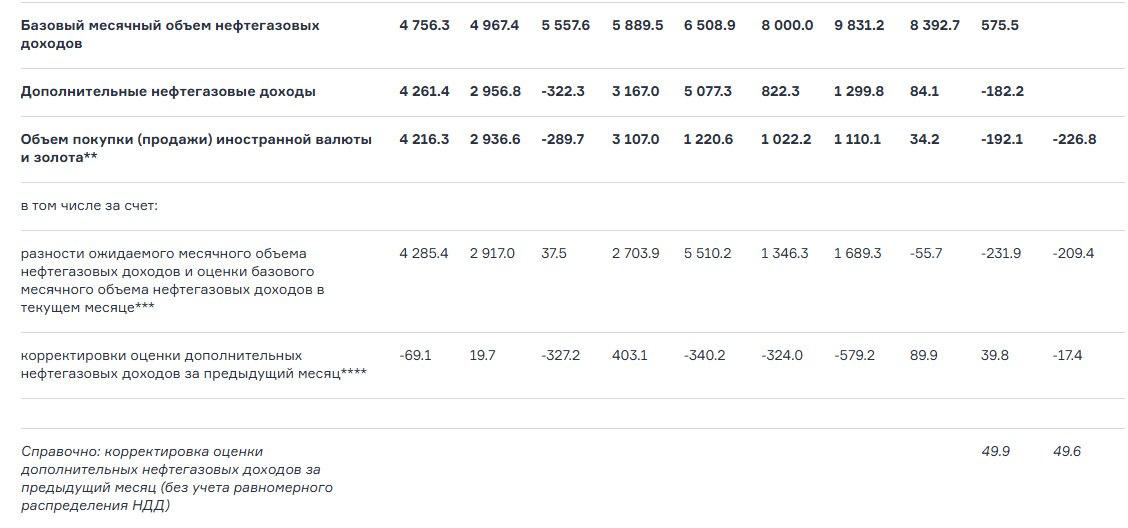The image size is (1128, 528).
Task: Select the cell showing -579.2
Action: pyautogui.click(x=854, y=355)
